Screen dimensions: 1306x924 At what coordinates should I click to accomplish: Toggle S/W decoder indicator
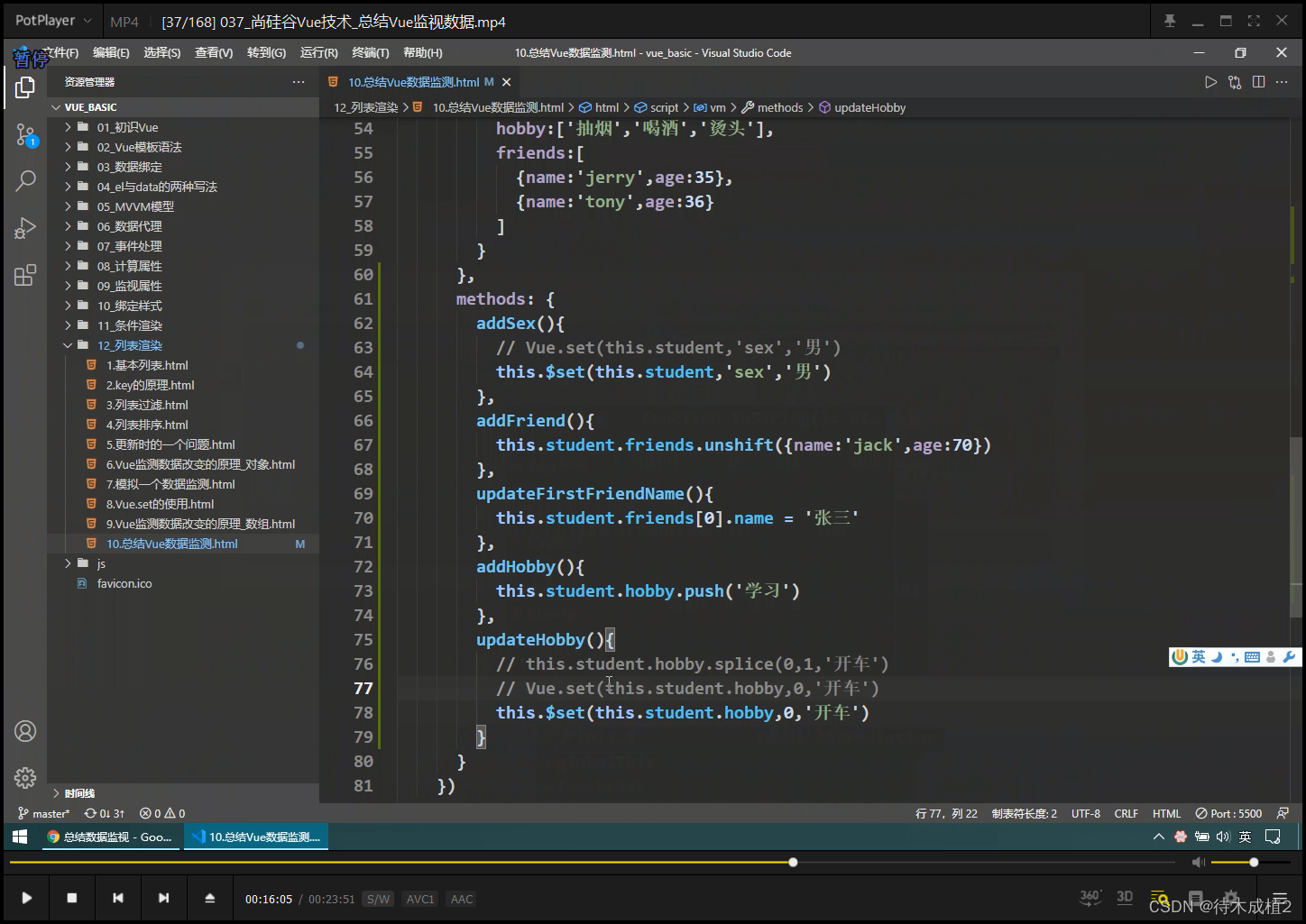point(378,899)
